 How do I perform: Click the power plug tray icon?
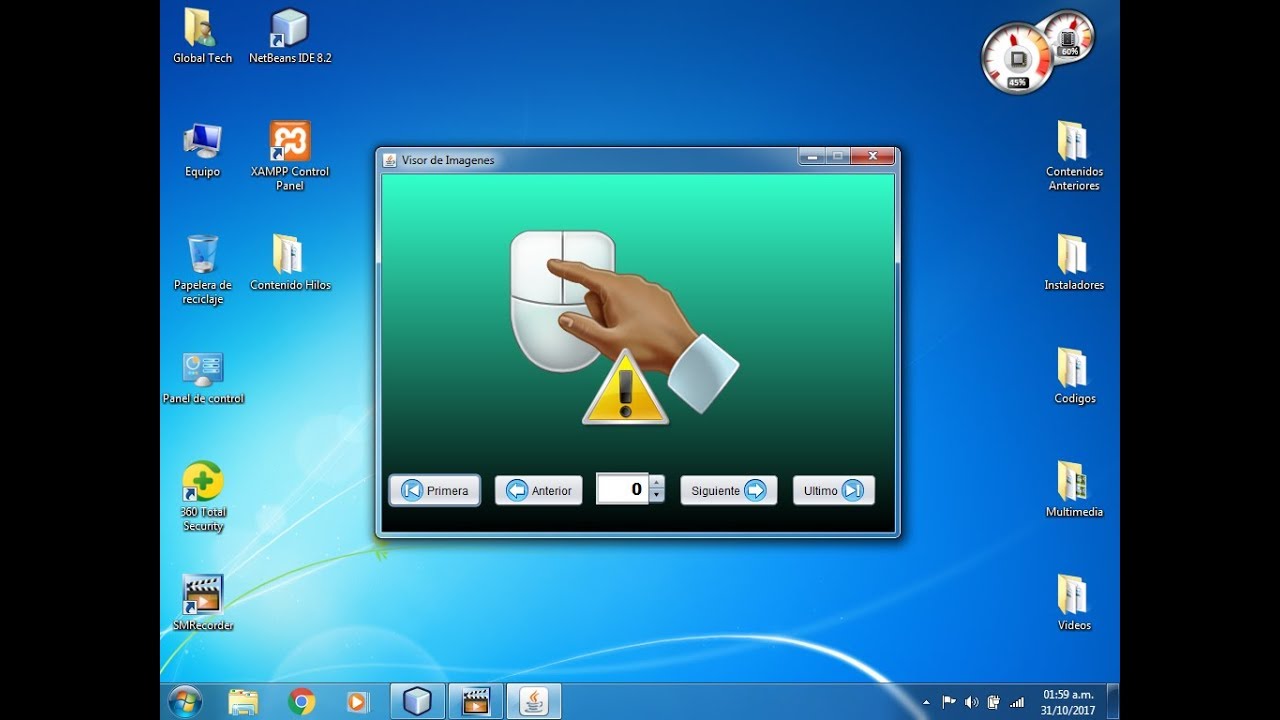coord(994,702)
